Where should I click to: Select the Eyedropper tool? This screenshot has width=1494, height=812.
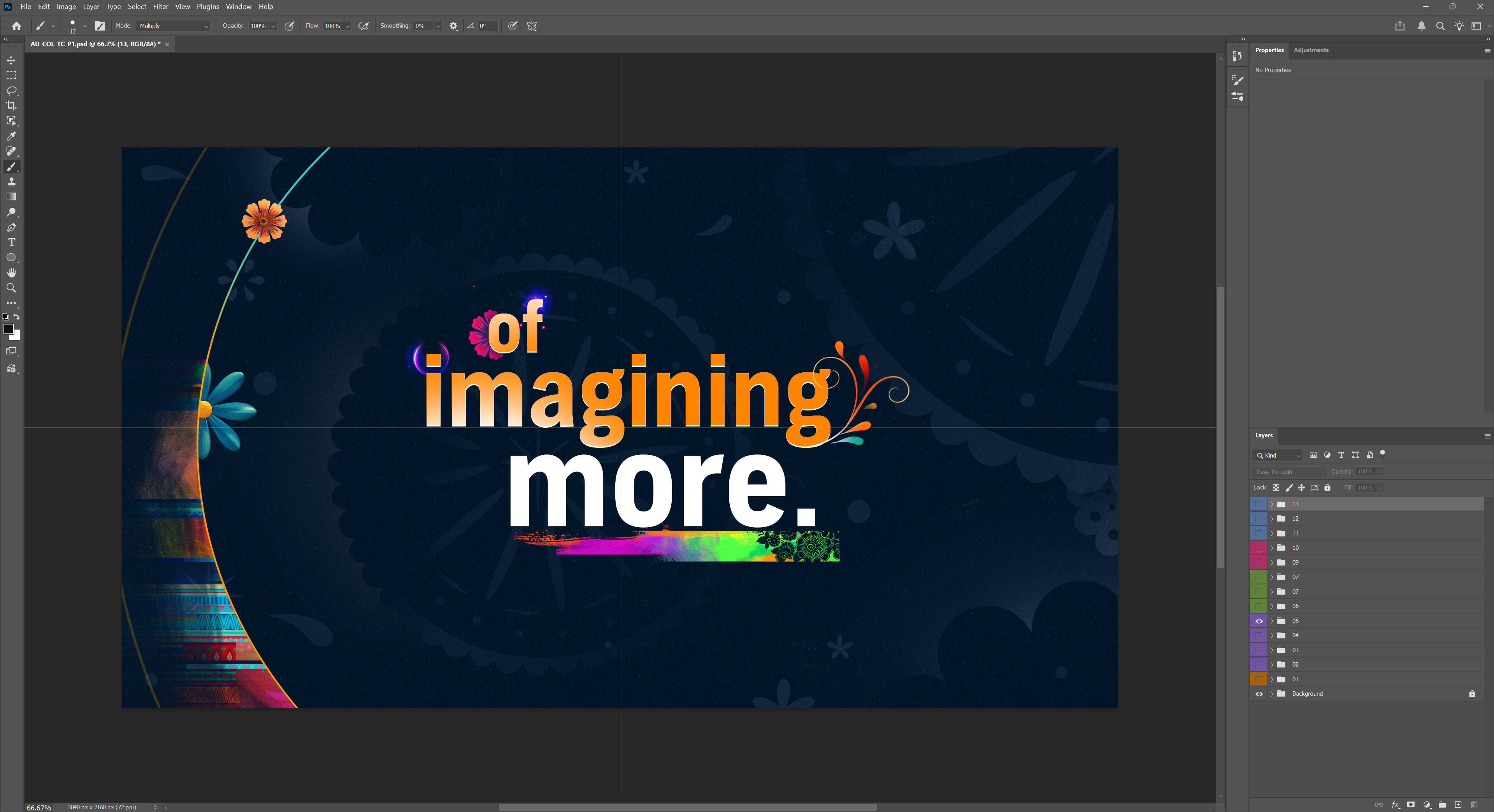[11, 136]
